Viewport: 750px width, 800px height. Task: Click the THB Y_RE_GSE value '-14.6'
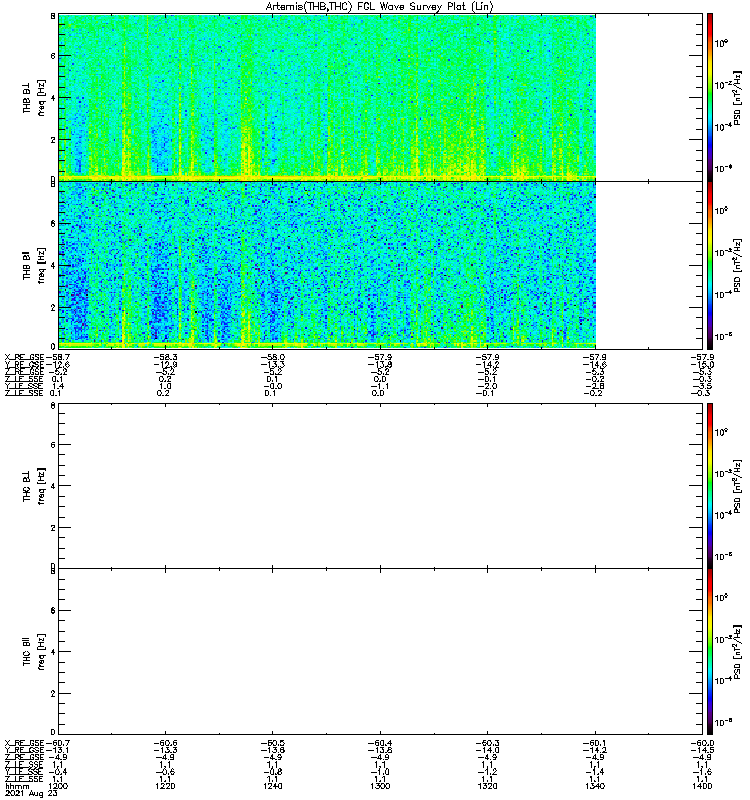point(595,364)
